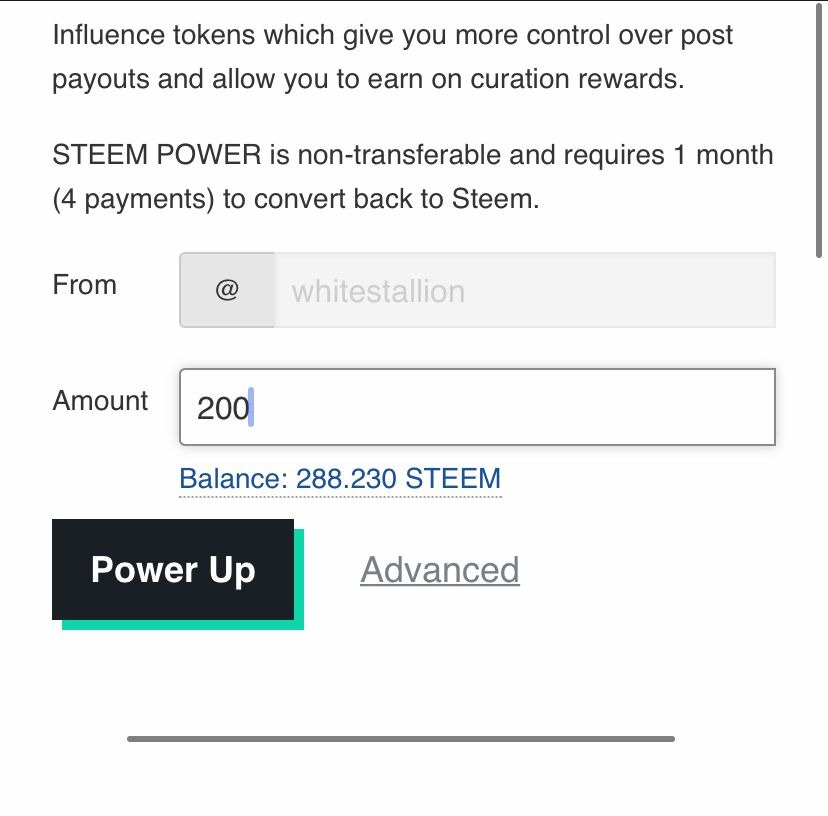Click the @ prefix box beside username
The image size is (828, 816).
(227, 291)
